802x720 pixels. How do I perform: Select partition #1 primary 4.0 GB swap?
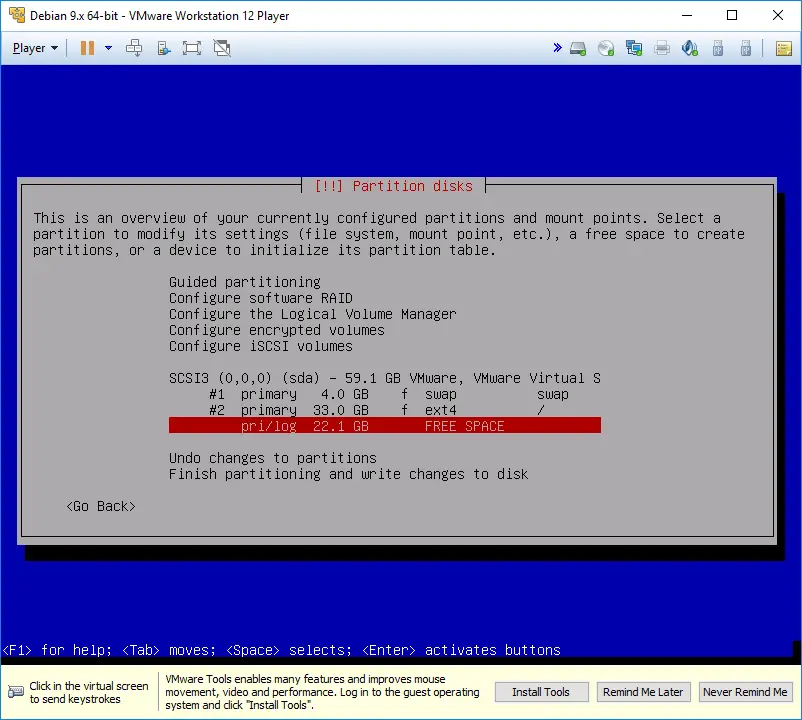pos(385,394)
